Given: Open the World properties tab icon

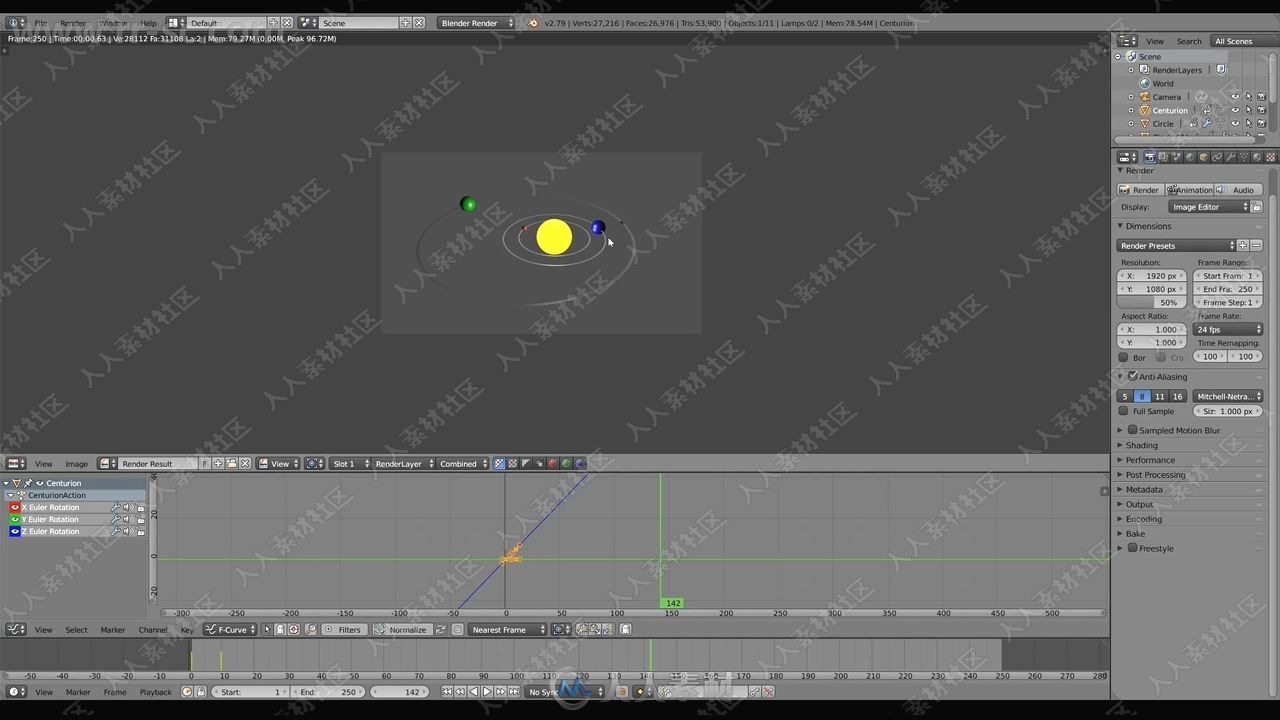Looking at the screenshot, I should (x=1190, y=157).
